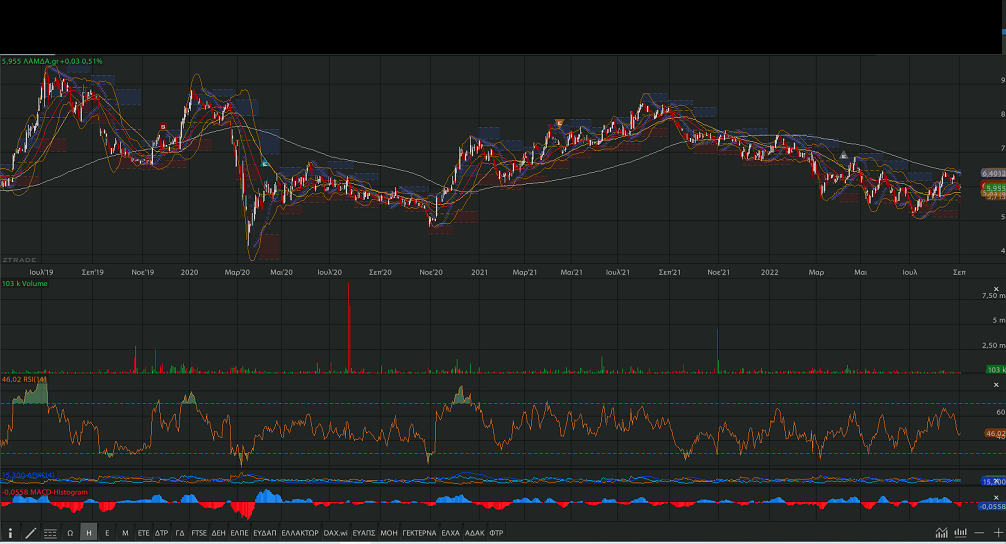Switch to monthly M timeframe
Image resolution: width=1006 pixels, height=544 pixels.
[125, 533]
